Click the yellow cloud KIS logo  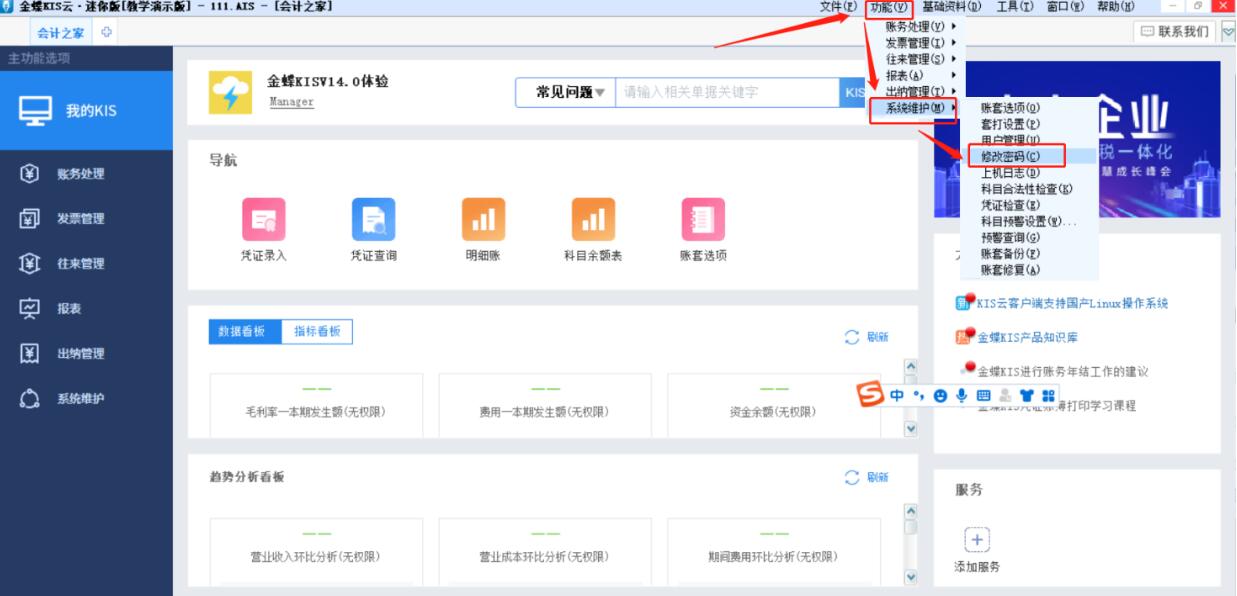click(x=231, y=92)
